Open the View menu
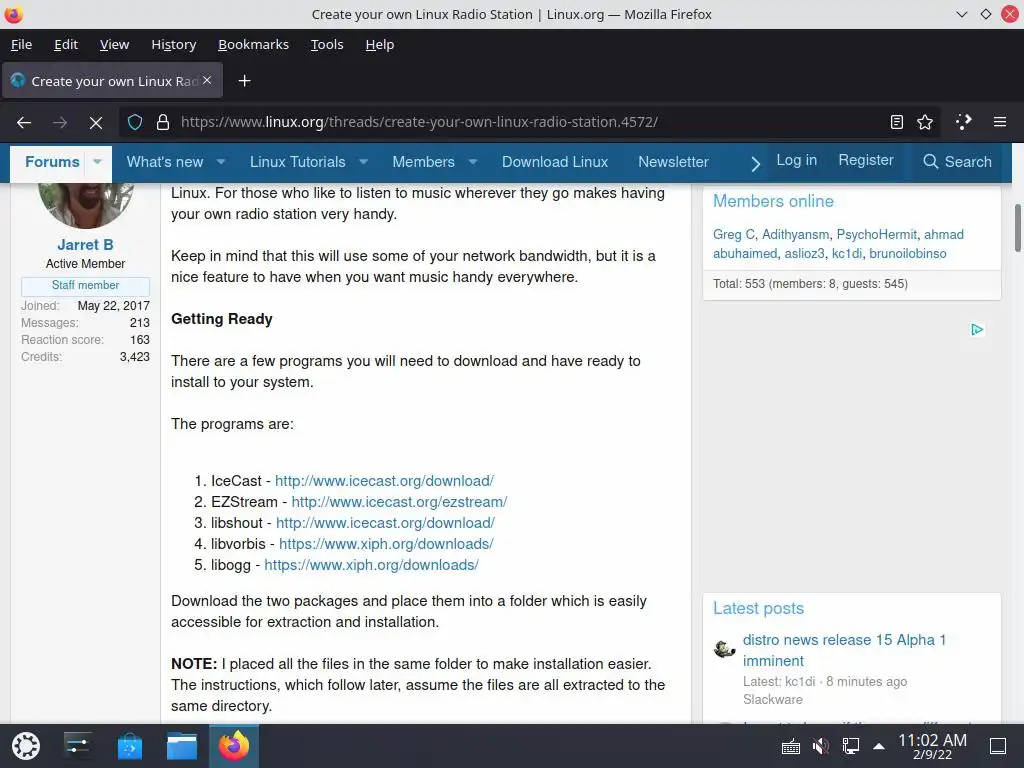 114,44
